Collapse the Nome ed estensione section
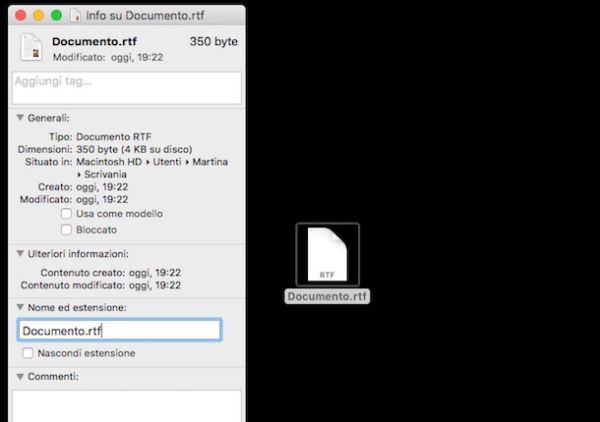Viewport: 600px width, 422px height. (x=21, y=307)
